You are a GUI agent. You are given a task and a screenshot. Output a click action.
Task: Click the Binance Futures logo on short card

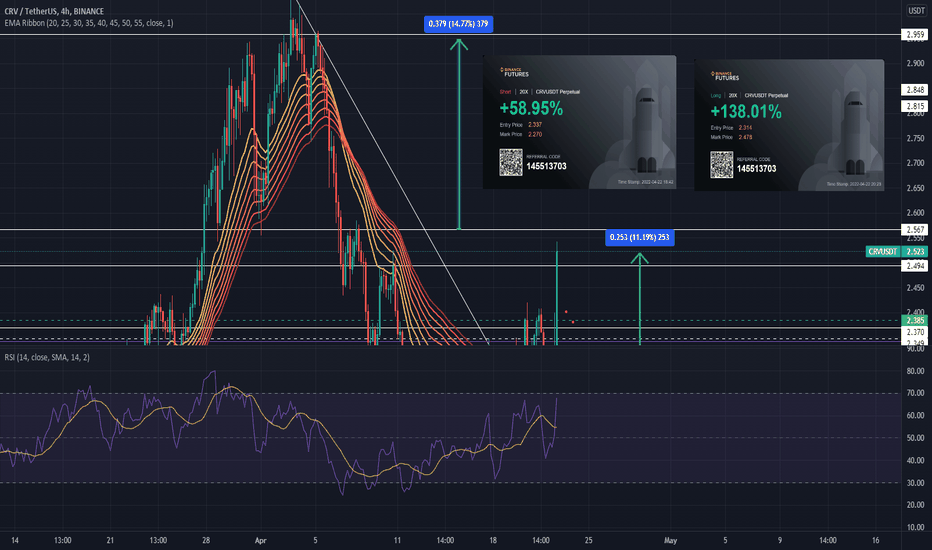point(514,73)
